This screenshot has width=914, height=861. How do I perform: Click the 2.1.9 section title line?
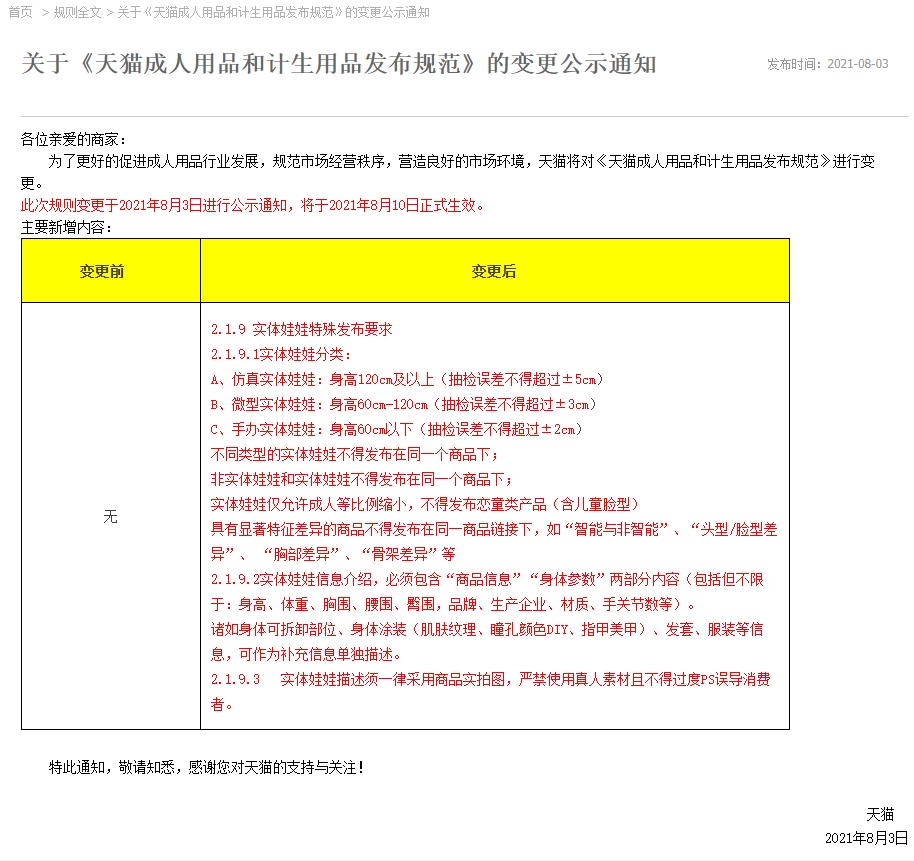tap(301, 329)
